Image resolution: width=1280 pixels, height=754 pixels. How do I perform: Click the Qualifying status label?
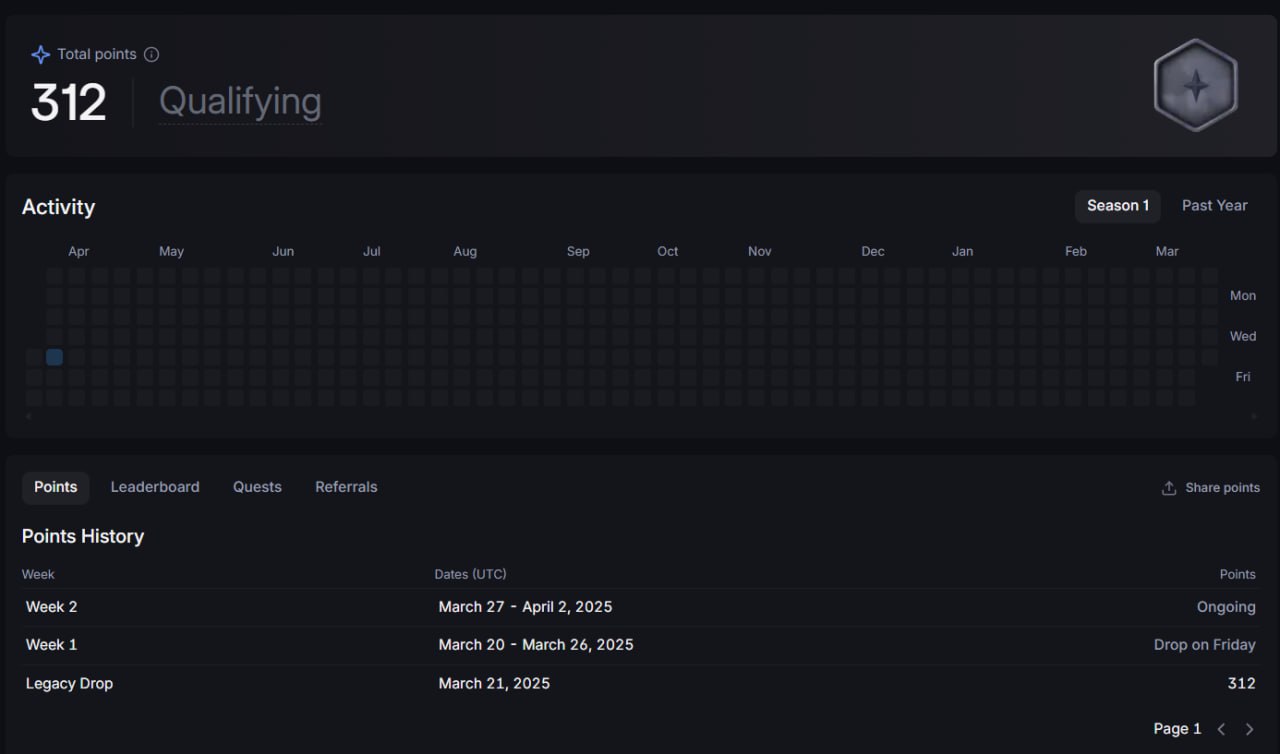coord(240,101)
